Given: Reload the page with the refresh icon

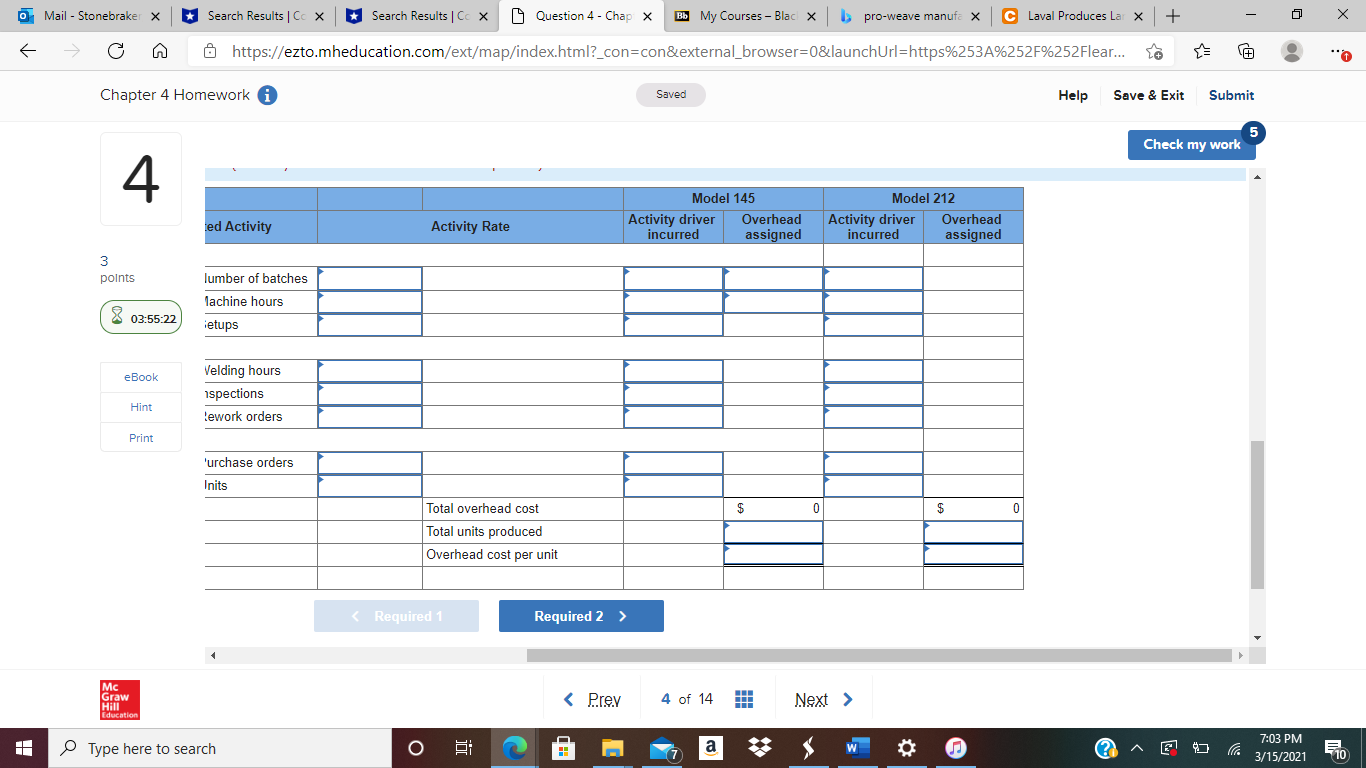Looking at the screenshot, I should point(116,52).
